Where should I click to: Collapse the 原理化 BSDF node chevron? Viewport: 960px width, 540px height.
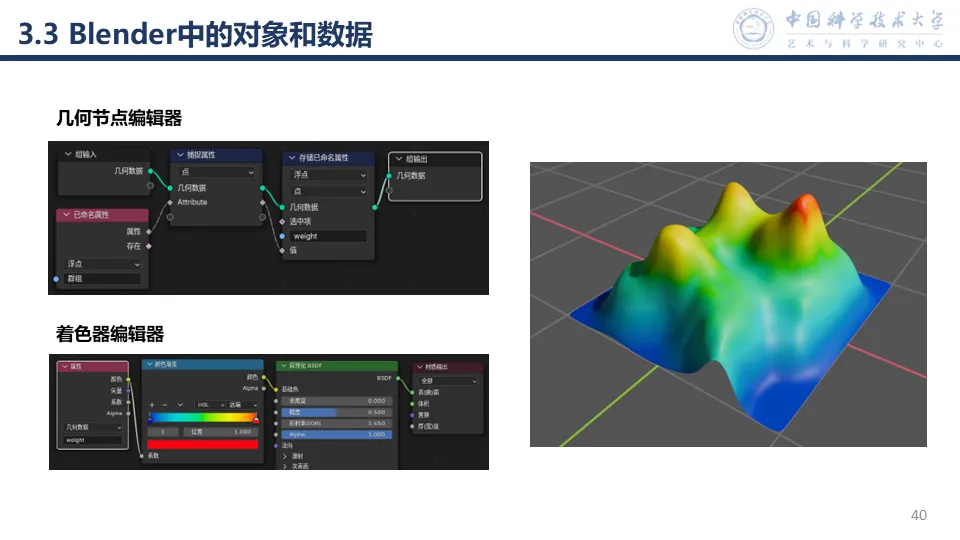[283, 366]
